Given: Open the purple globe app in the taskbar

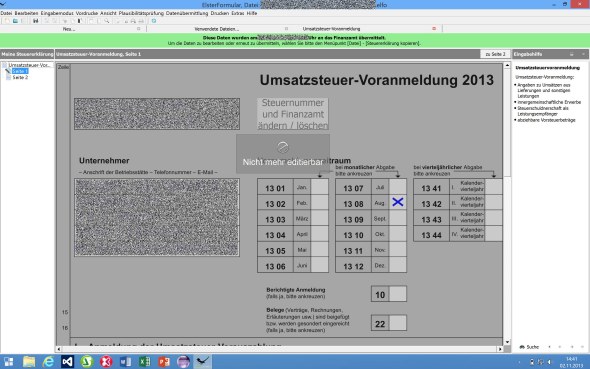Looking at the screenshot, I should click(183, 362).
